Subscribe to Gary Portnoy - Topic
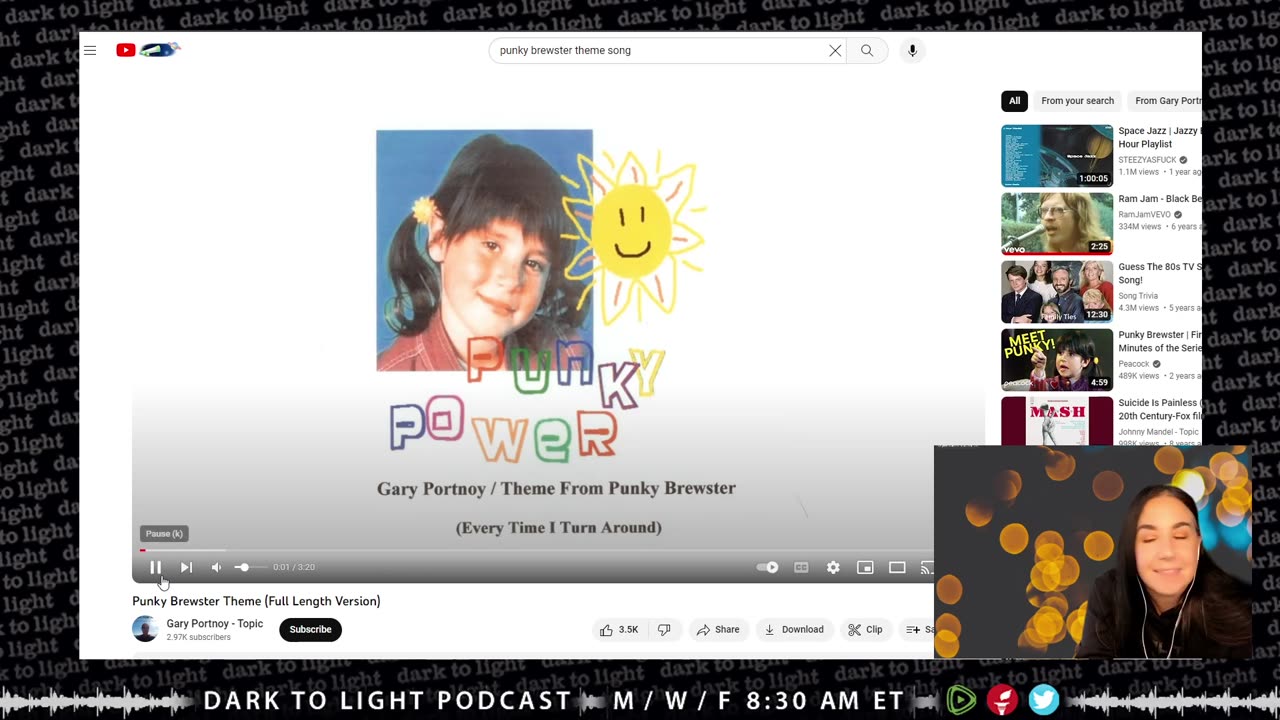Image resolution: width=1280 pixels, height=720 pixels. (310, 629)
